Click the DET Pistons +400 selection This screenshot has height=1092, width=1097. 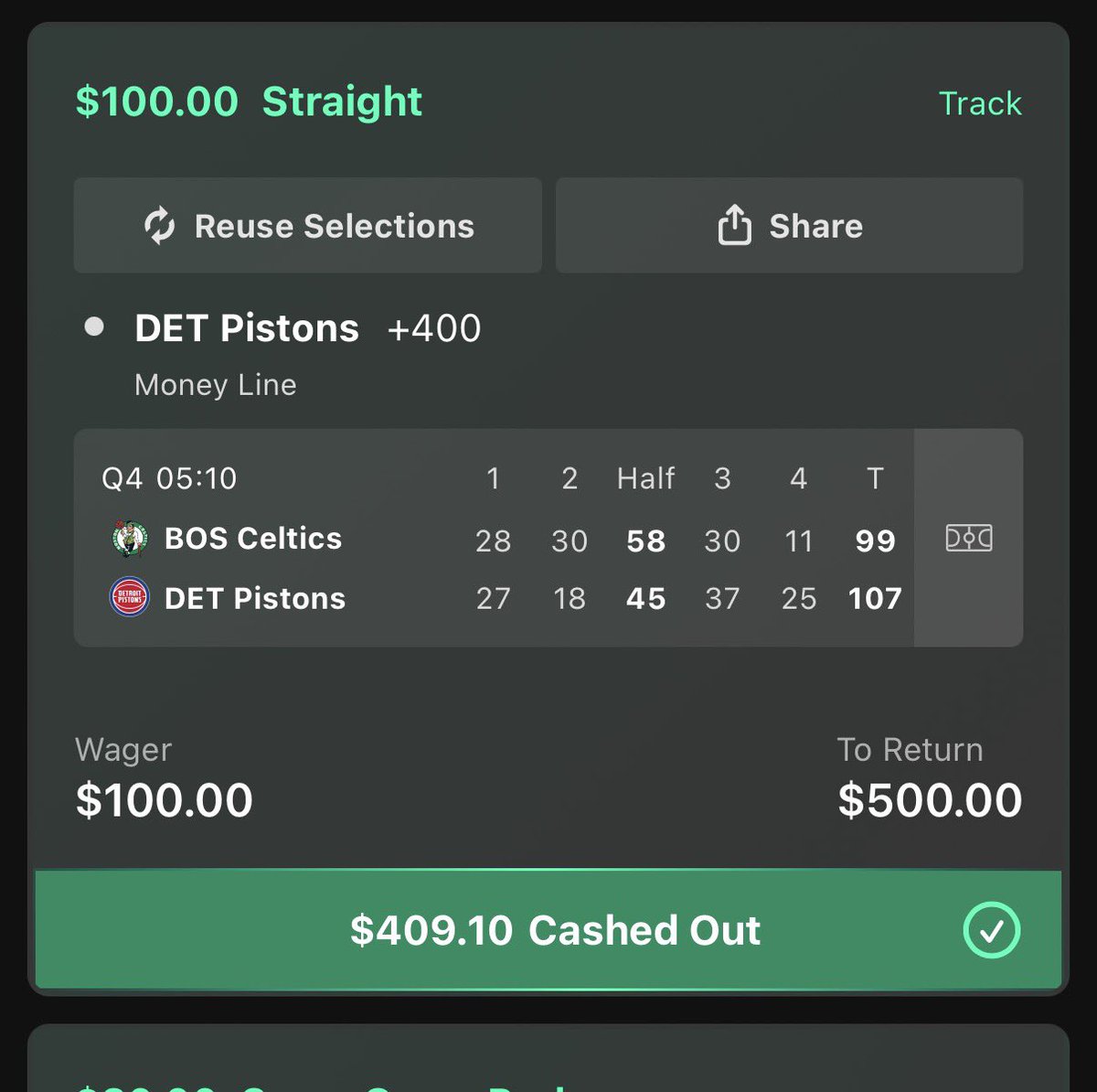pyautogui.click(x=307, y=327)
